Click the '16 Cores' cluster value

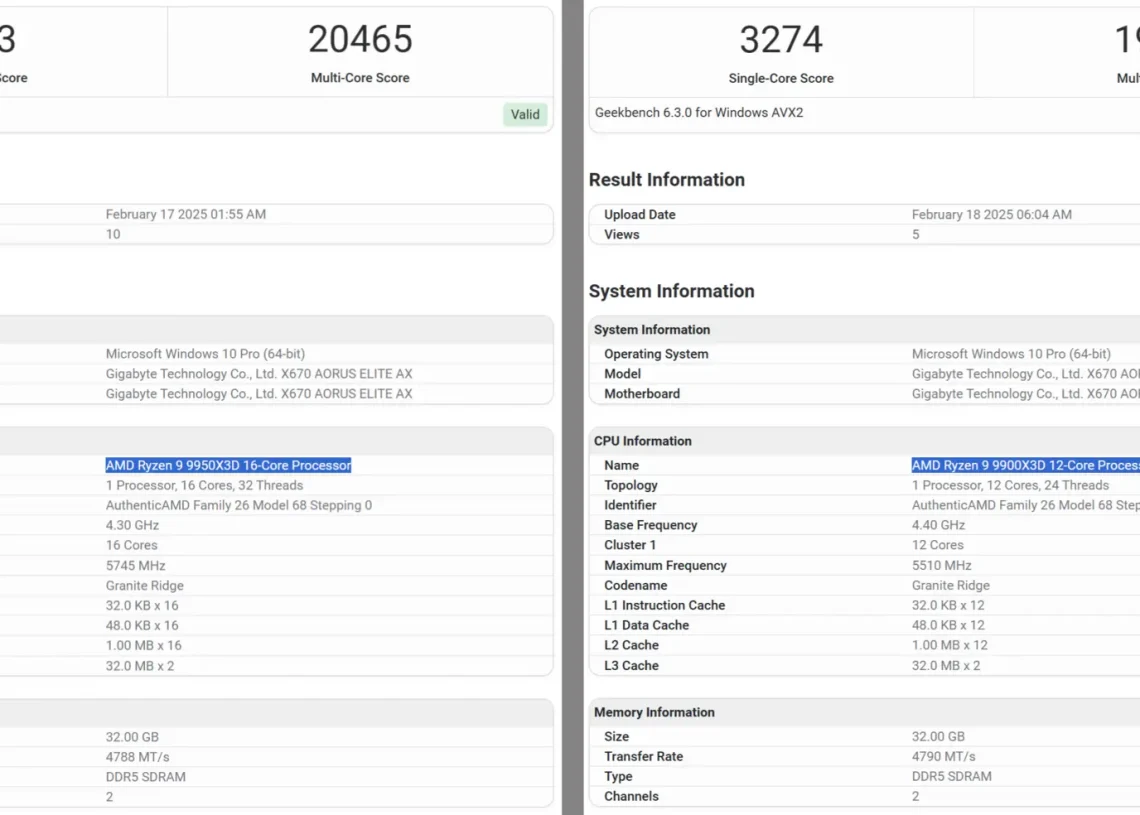pyautogui.click(x=132, y=545)
